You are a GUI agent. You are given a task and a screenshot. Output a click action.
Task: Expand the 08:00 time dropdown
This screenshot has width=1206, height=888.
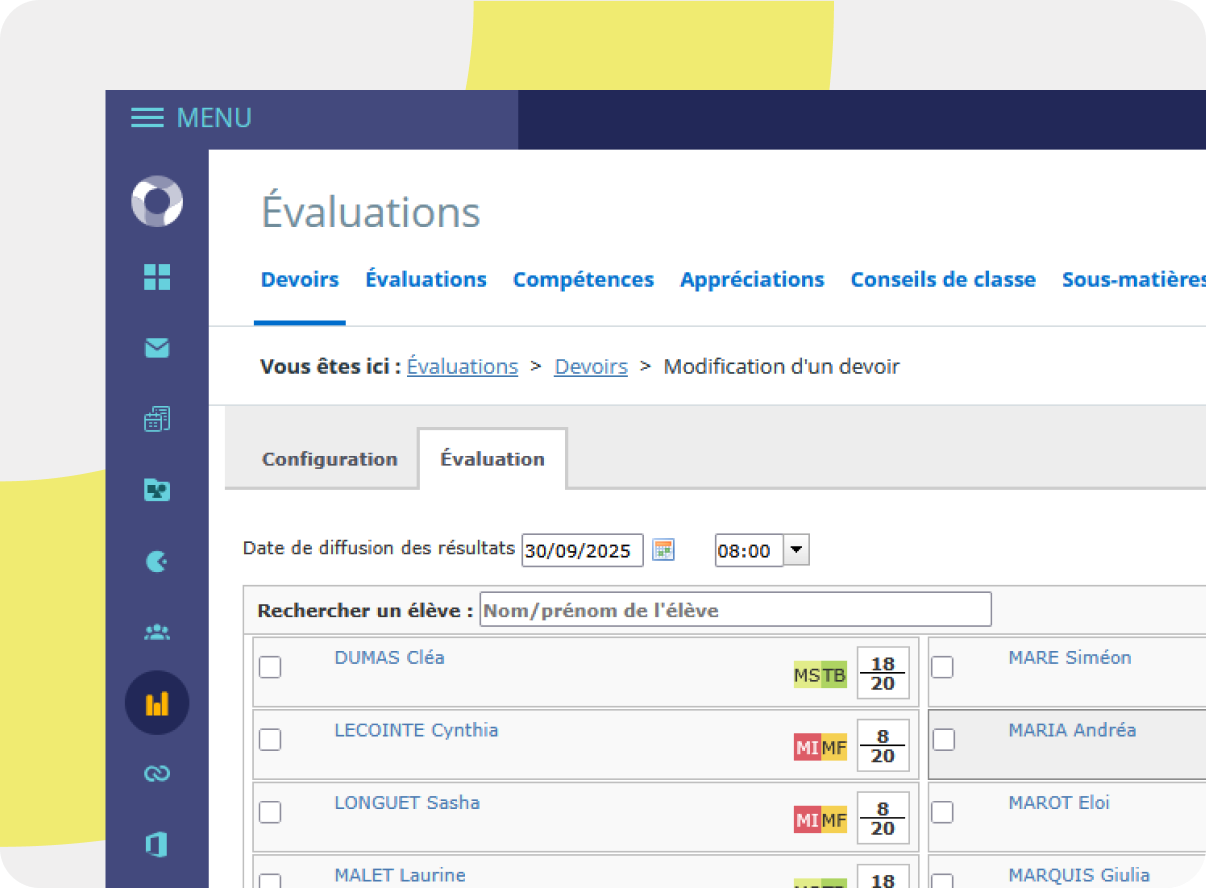796,550
